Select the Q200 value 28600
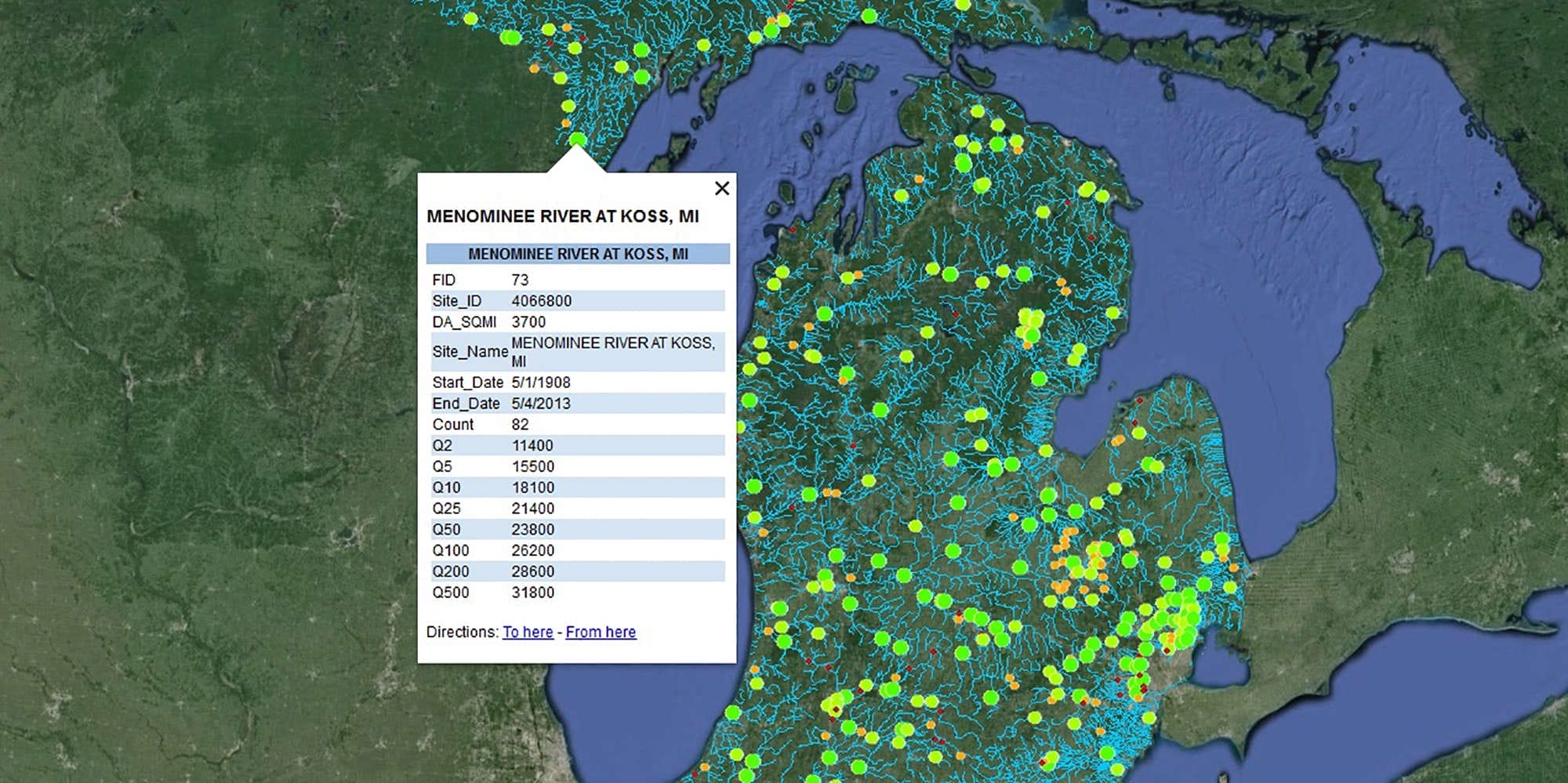Viewport: 1568px width, 783px height. coord(533,572)
